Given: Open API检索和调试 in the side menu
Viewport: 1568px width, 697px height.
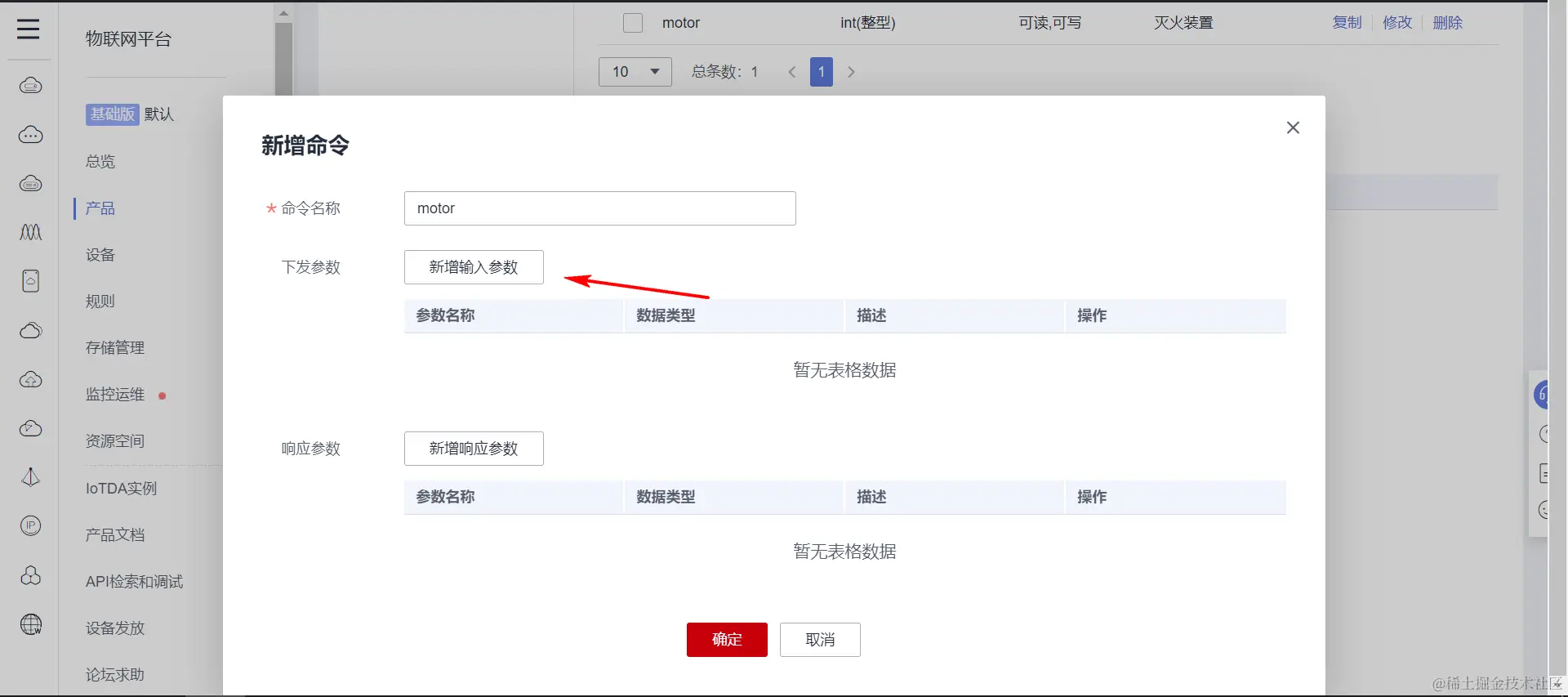Looking at the screenshot, I should point(134,582).
